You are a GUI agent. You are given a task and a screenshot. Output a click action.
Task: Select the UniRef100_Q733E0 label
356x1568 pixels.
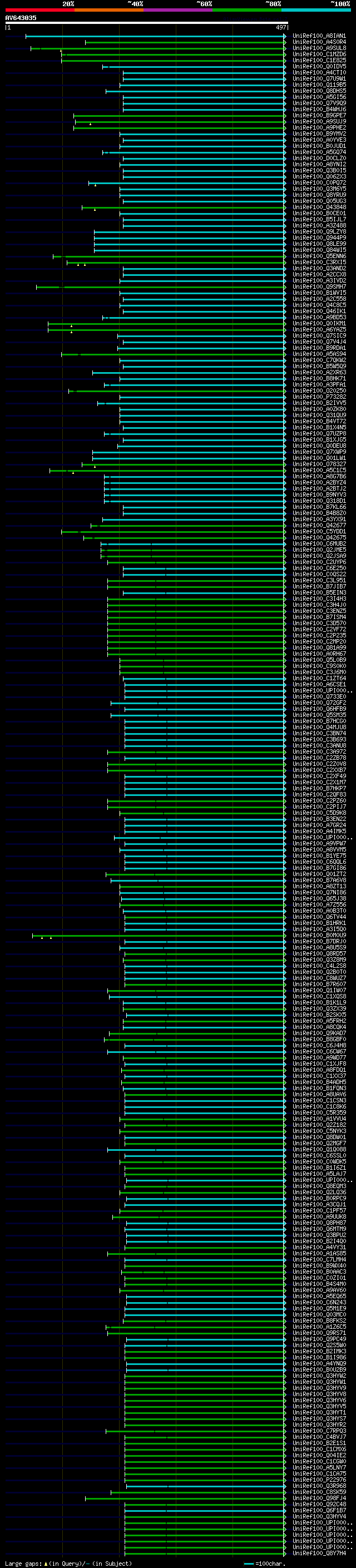319,696
